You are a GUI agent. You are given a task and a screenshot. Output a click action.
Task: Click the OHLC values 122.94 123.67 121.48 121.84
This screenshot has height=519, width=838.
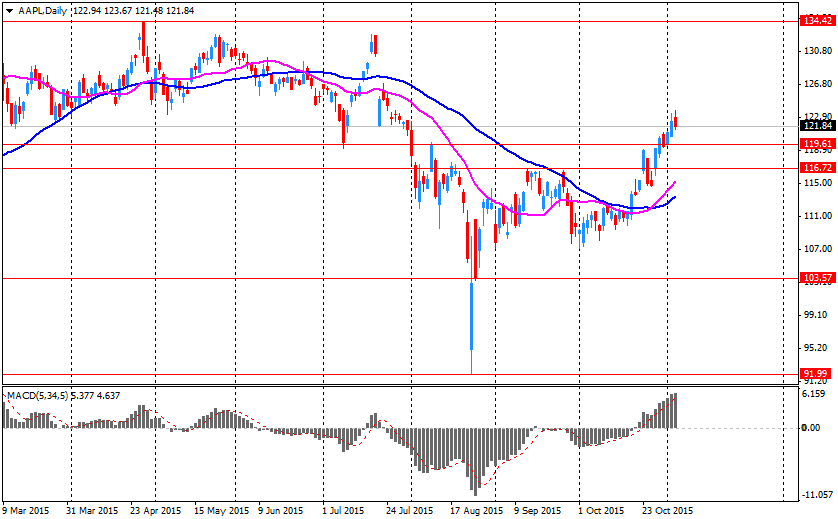pos(133,11)
